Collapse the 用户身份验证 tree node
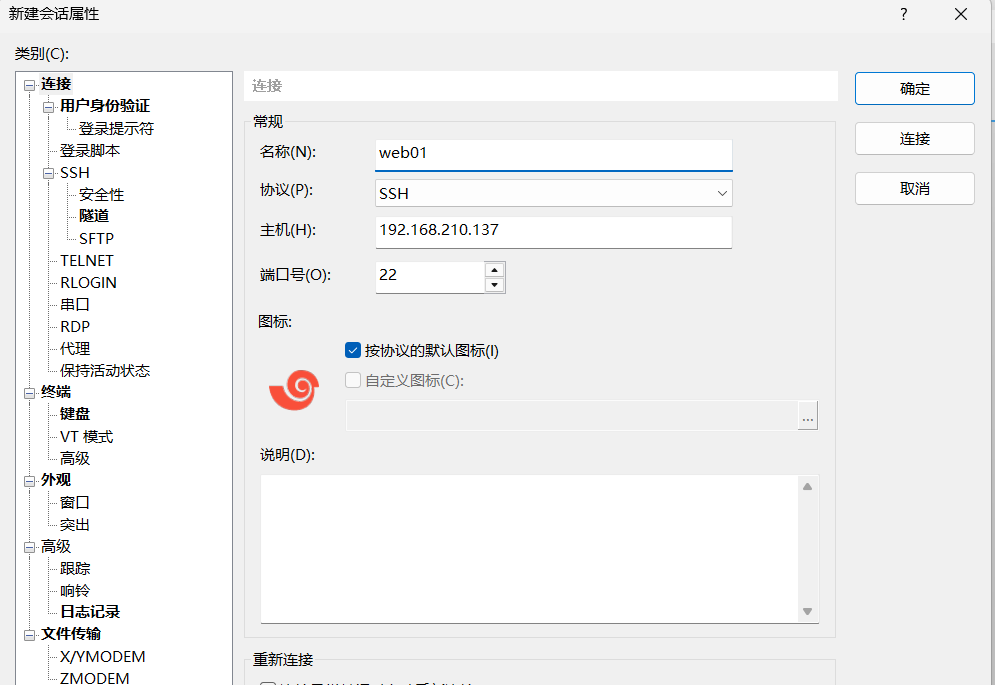 pyautogui.click(x=48, y=107)
